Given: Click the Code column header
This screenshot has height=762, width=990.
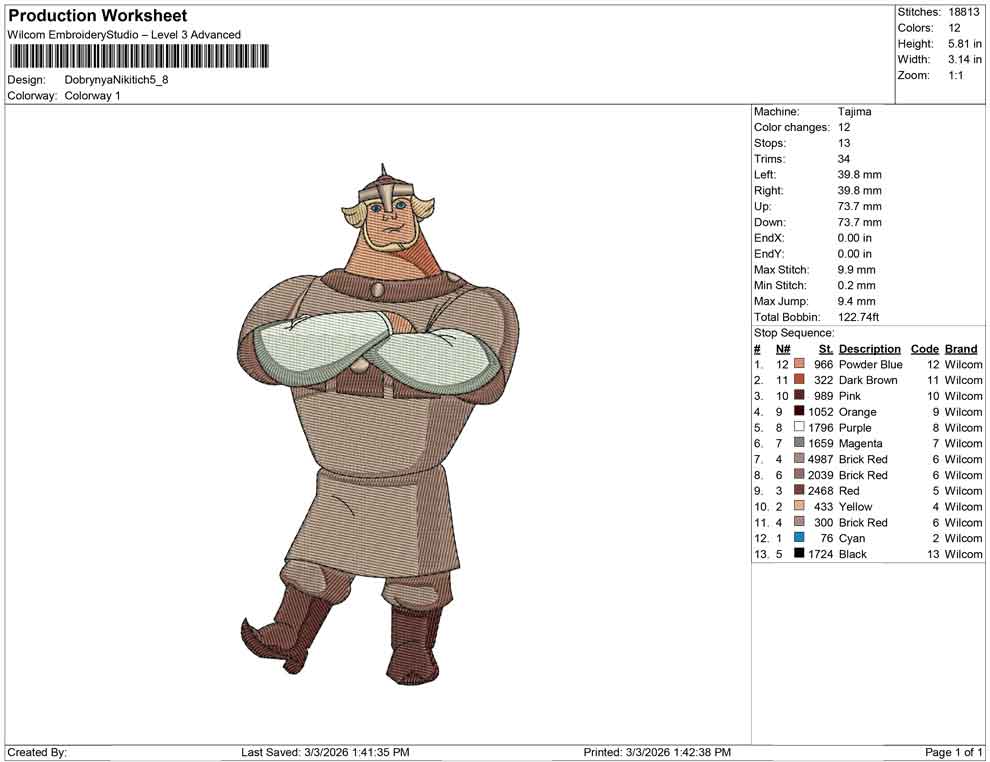Looking at the screenshot, I should coord(924,349).
